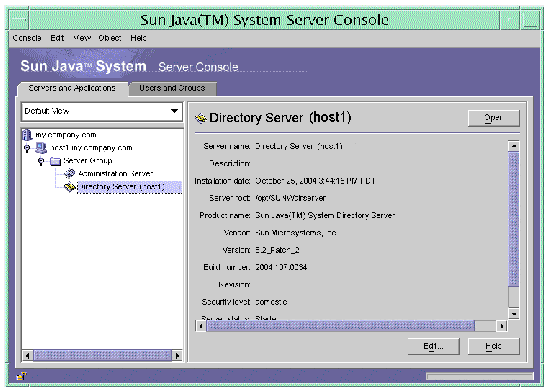Click the status bar lock icon
The height and width of the screenshot is (392, 549).
pos(22,376)
